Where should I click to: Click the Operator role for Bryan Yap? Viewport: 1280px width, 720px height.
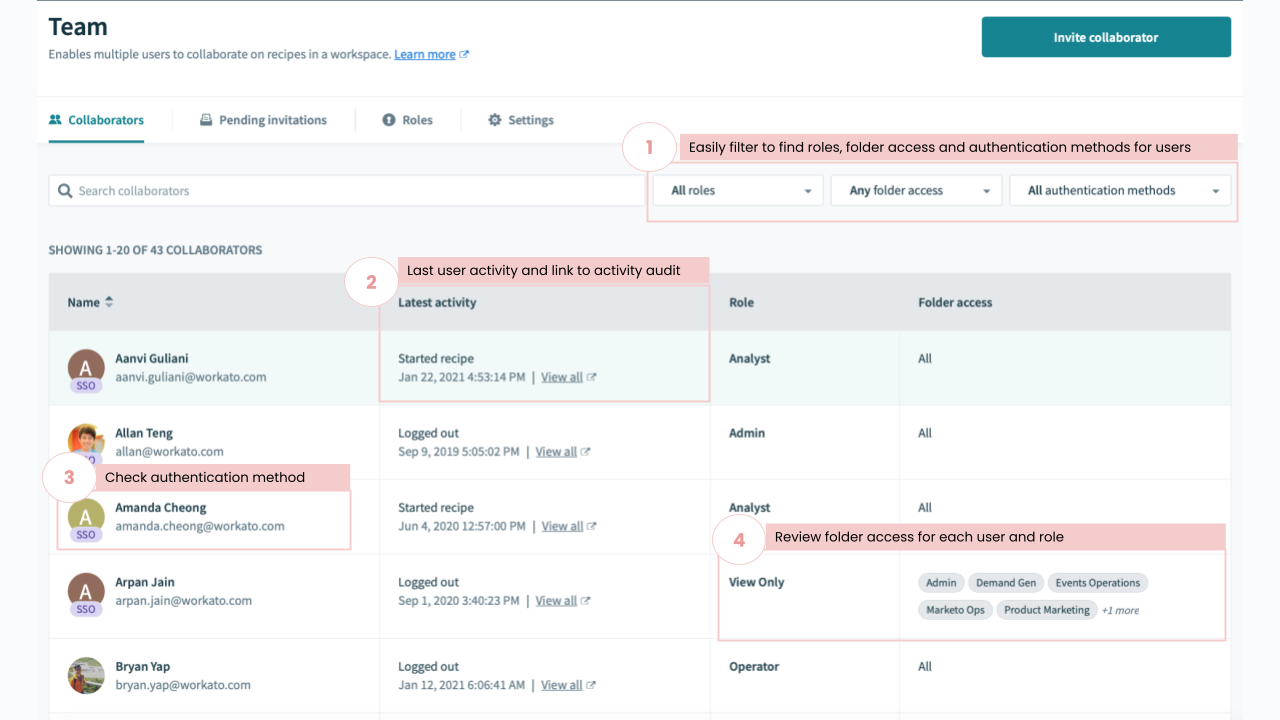pos(754,666)
